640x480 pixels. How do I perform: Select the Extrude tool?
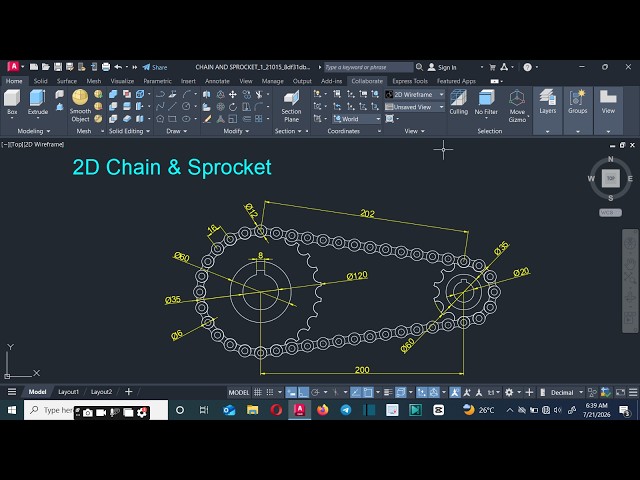[38, 102]
